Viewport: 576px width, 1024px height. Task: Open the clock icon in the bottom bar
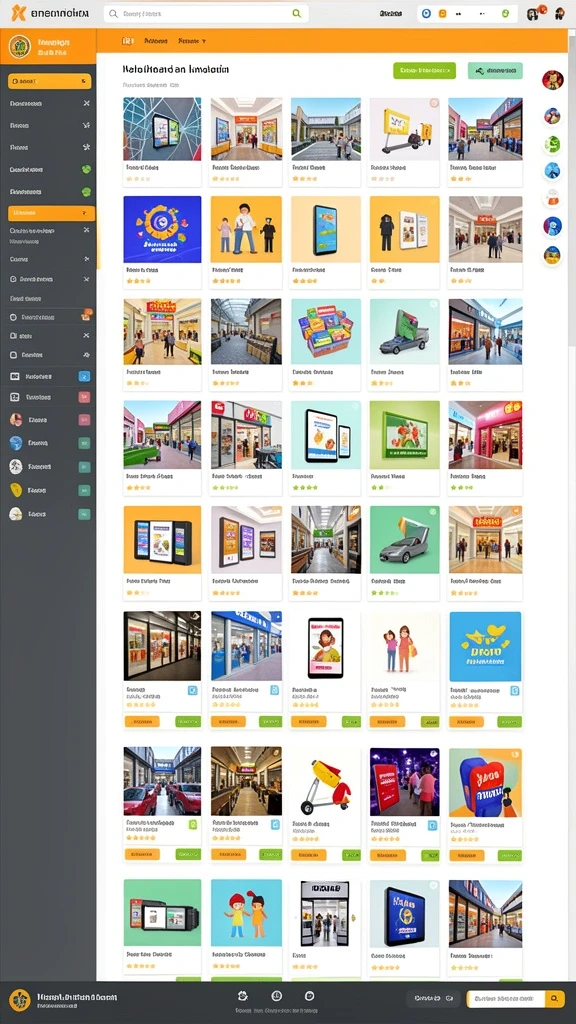(276, 995)
